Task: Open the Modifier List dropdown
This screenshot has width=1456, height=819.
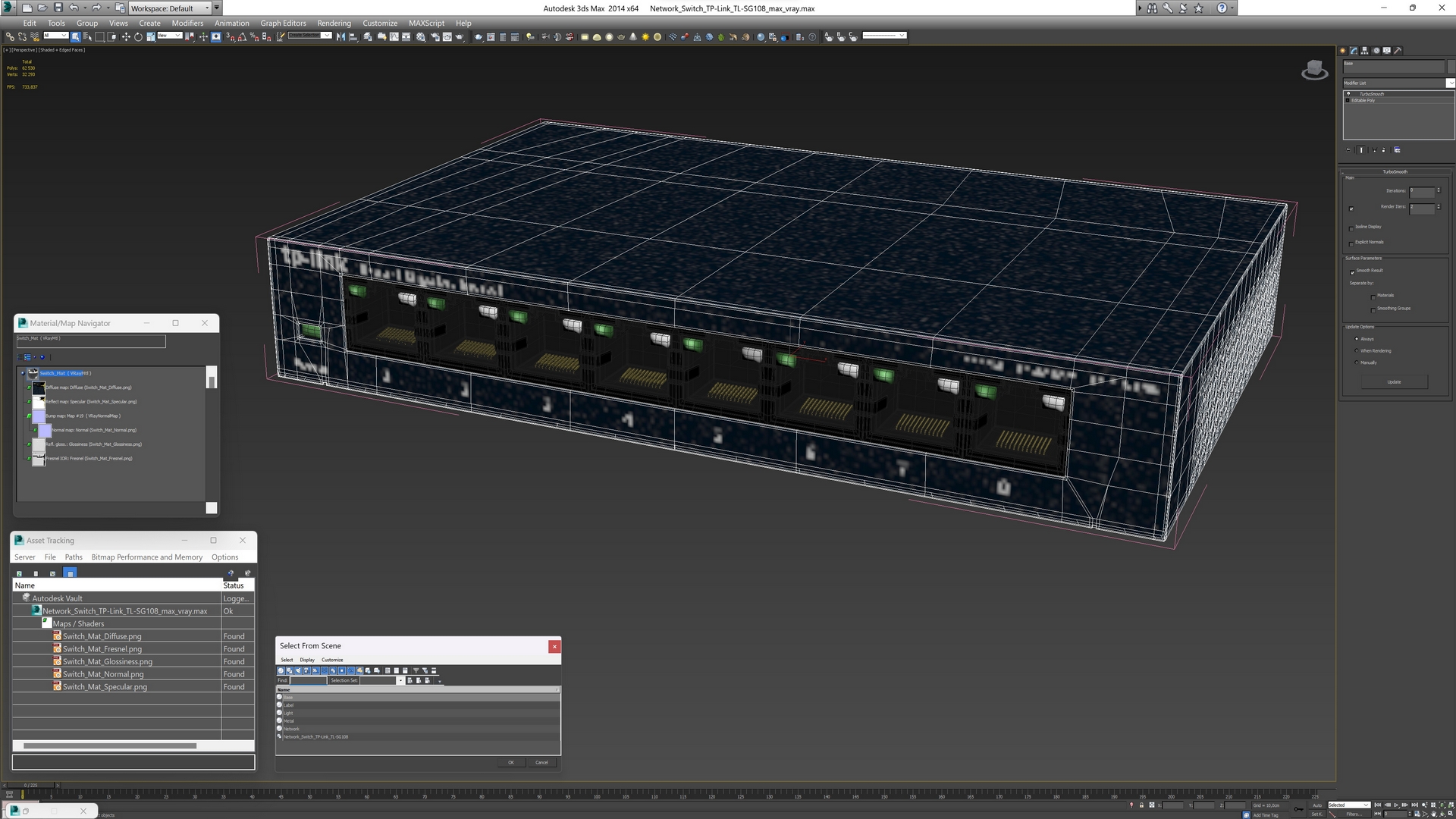Action: (x=1450, y=83)
